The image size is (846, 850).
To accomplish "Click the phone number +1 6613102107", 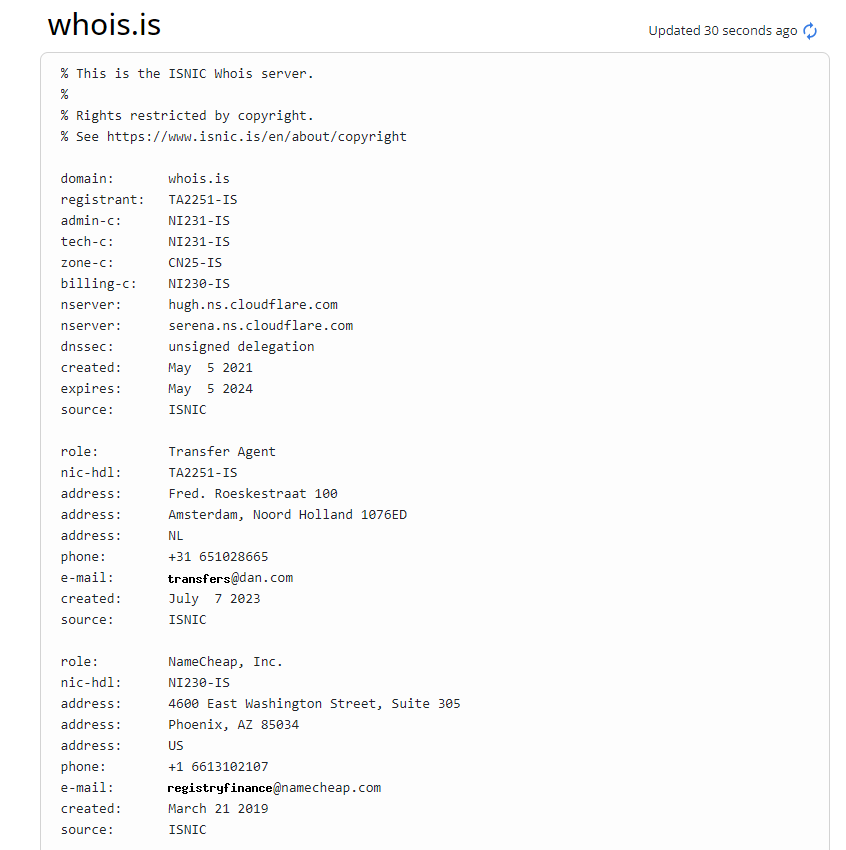I will (218, 767).
